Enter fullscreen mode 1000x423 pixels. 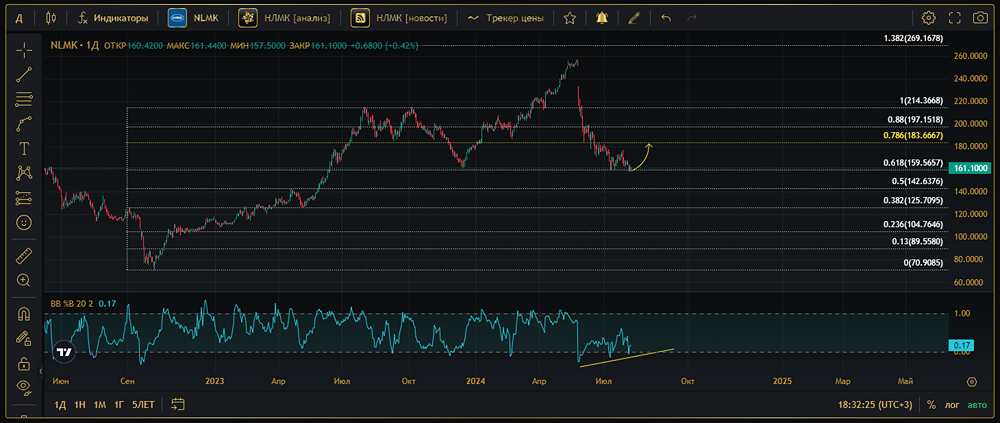pos(955,18)
